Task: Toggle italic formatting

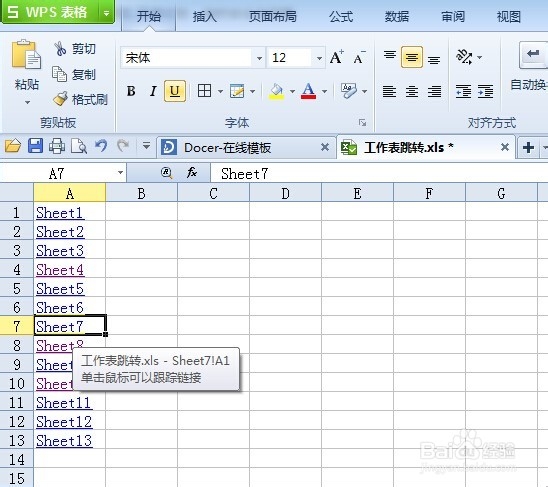Action: coord(153,91)
